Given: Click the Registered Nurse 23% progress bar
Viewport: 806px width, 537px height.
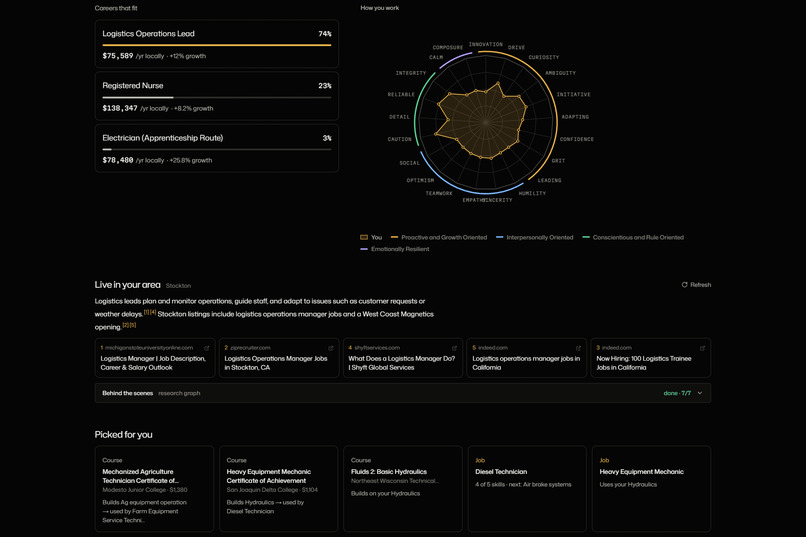Looking at the screenshot, I should coord(216,97).
